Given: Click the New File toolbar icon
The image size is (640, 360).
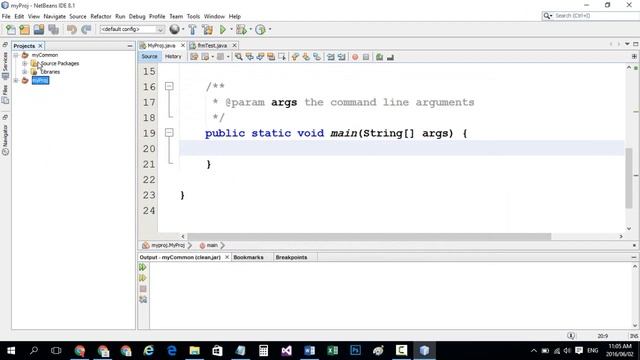Looking at the screenshot, I should tap(11, 29).
